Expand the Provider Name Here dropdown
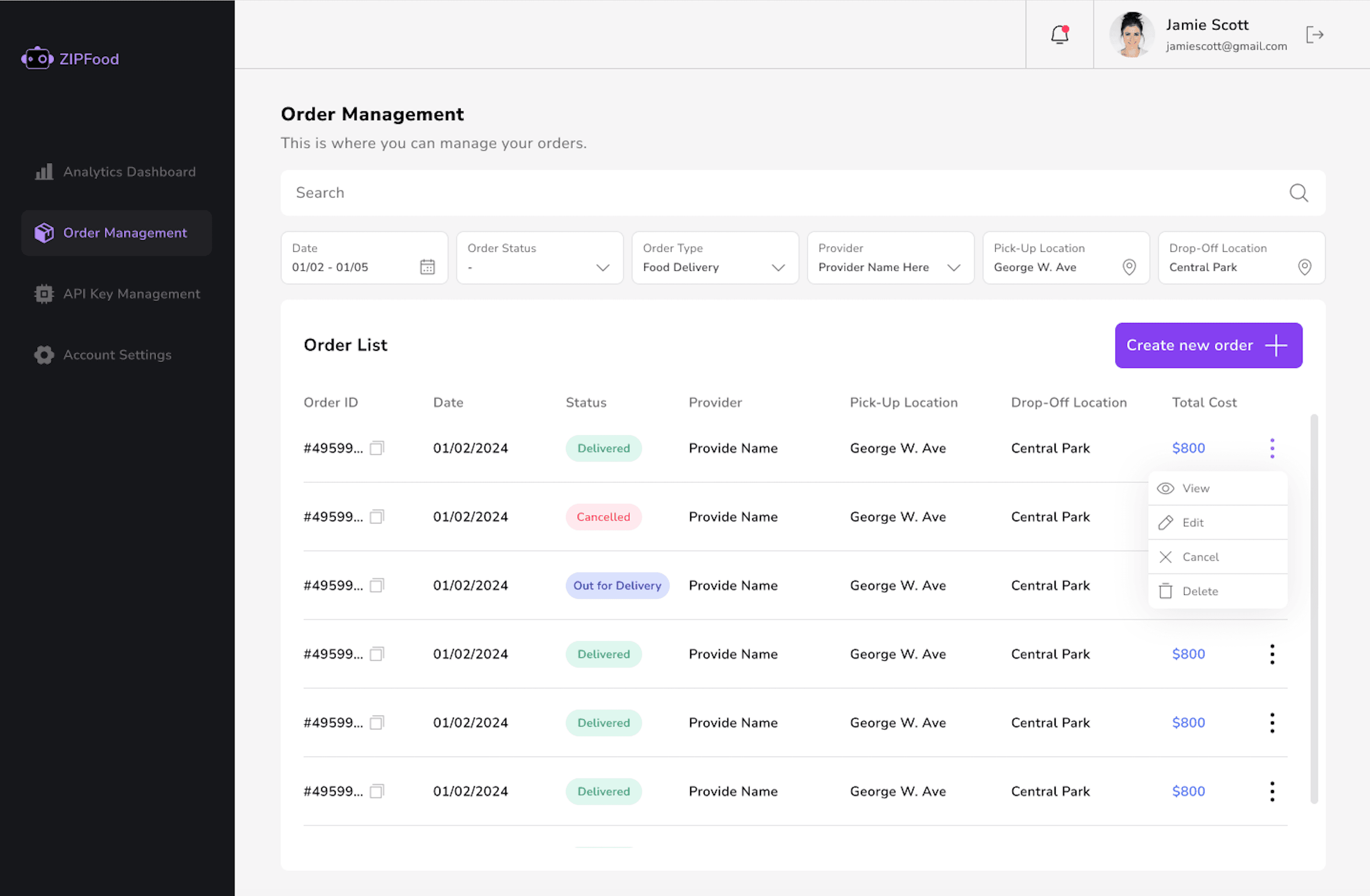This screenshot has width=1370, height=896. [954, 267]
